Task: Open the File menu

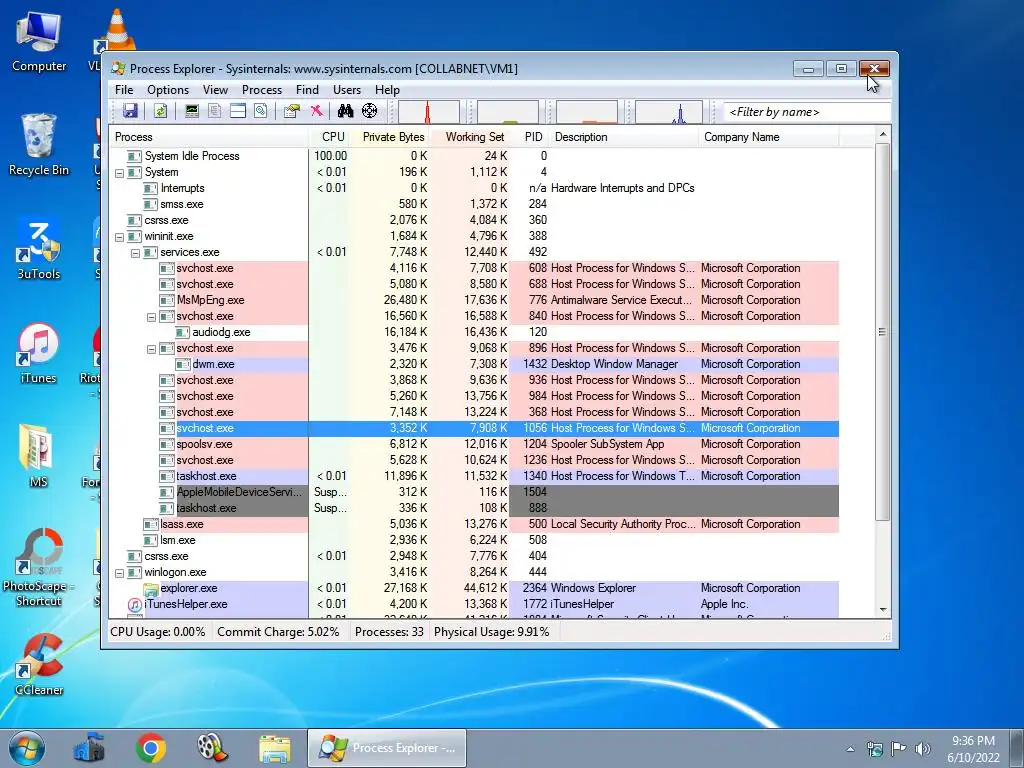Action: pos(124,89)
